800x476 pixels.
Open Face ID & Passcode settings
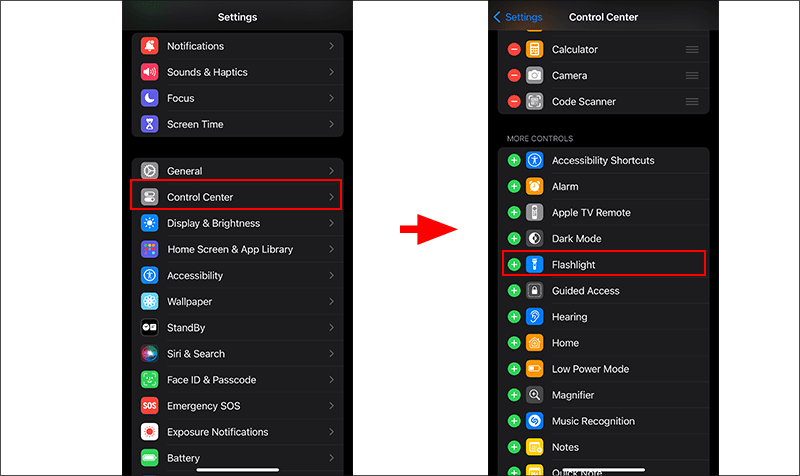(x=237, y=380)
